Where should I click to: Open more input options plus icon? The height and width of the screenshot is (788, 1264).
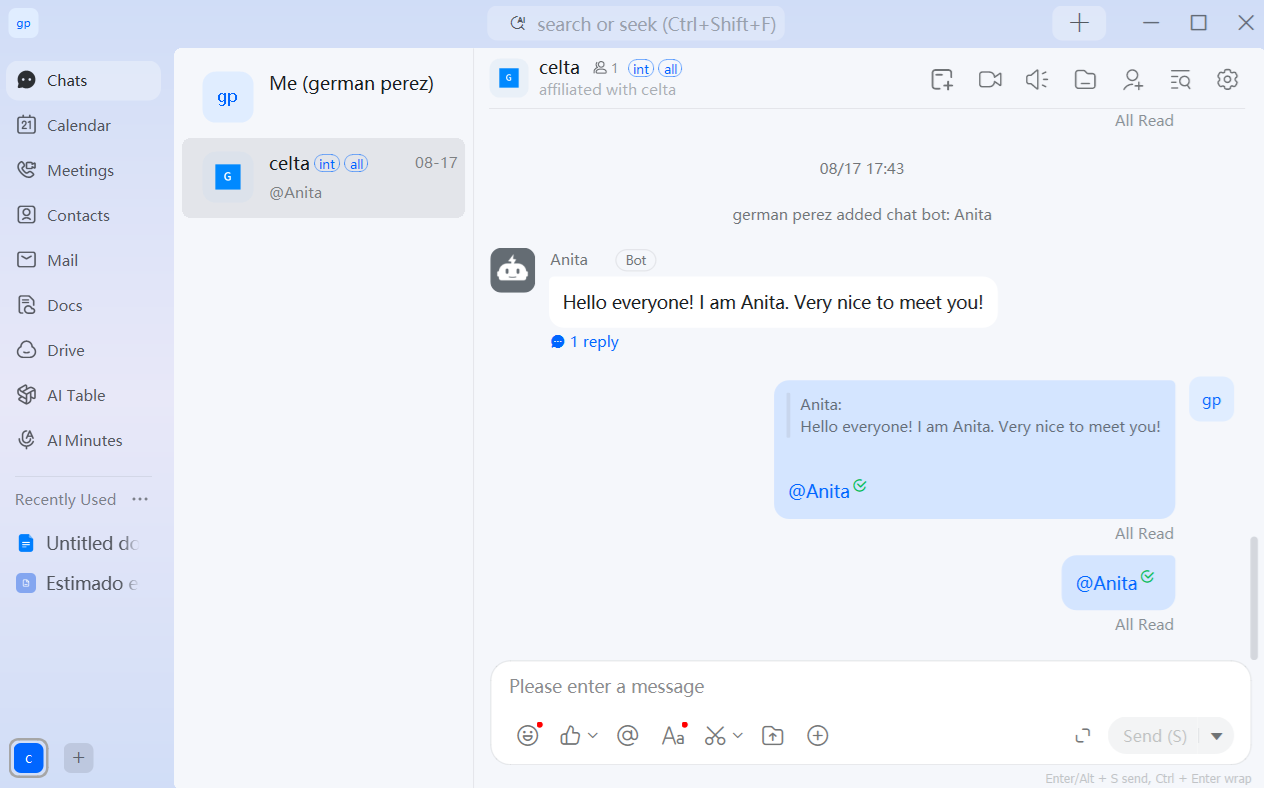point(818,736)
